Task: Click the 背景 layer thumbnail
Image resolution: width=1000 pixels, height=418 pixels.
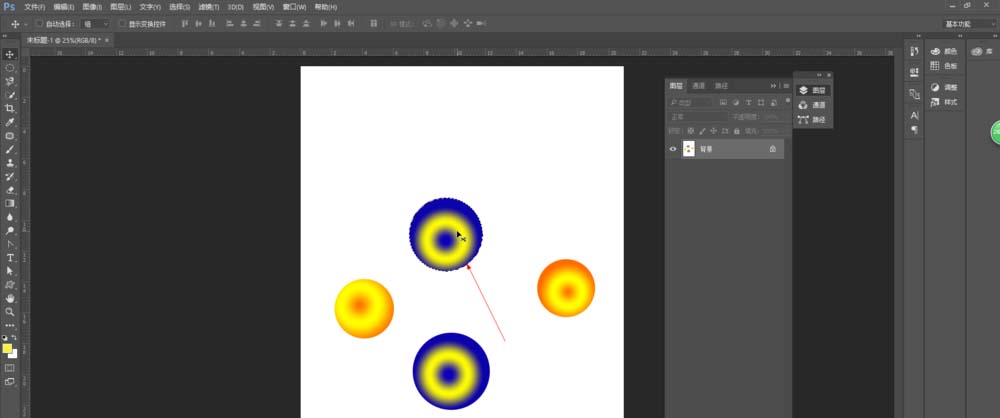Action: coord(688,149)
